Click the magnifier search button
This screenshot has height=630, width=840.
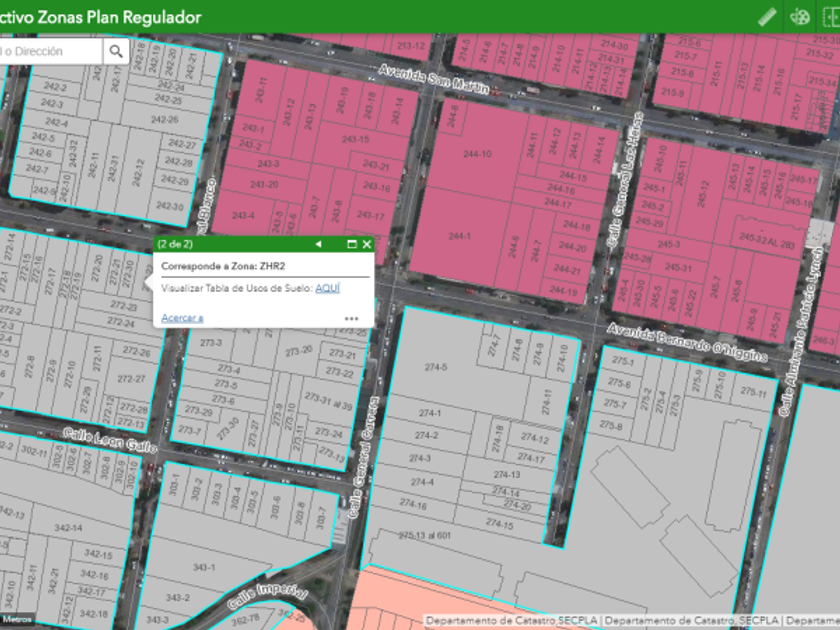coord(117,51)
